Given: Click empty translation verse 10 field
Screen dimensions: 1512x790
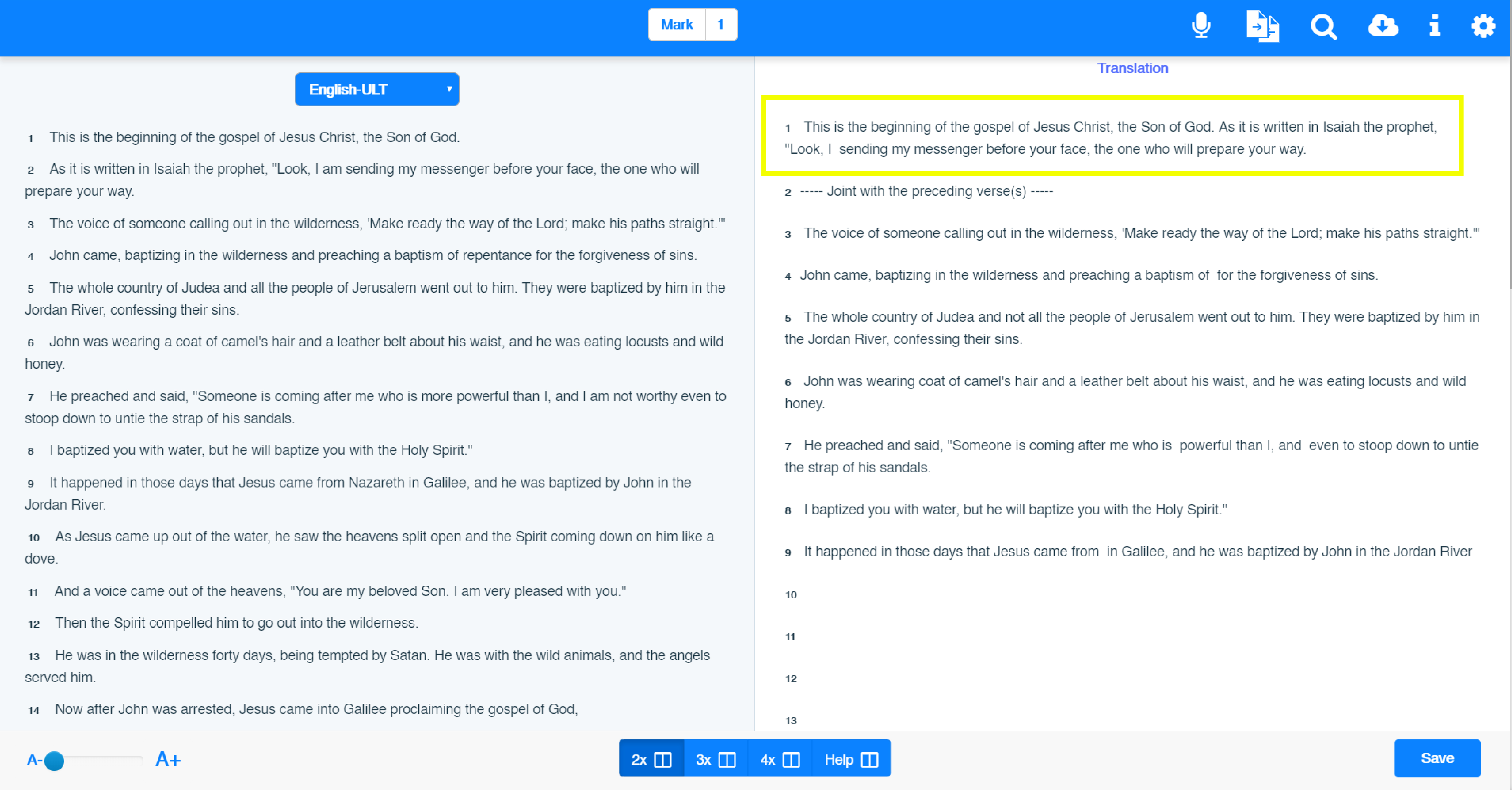Looking at the screenshot, I should [1133, 595].
